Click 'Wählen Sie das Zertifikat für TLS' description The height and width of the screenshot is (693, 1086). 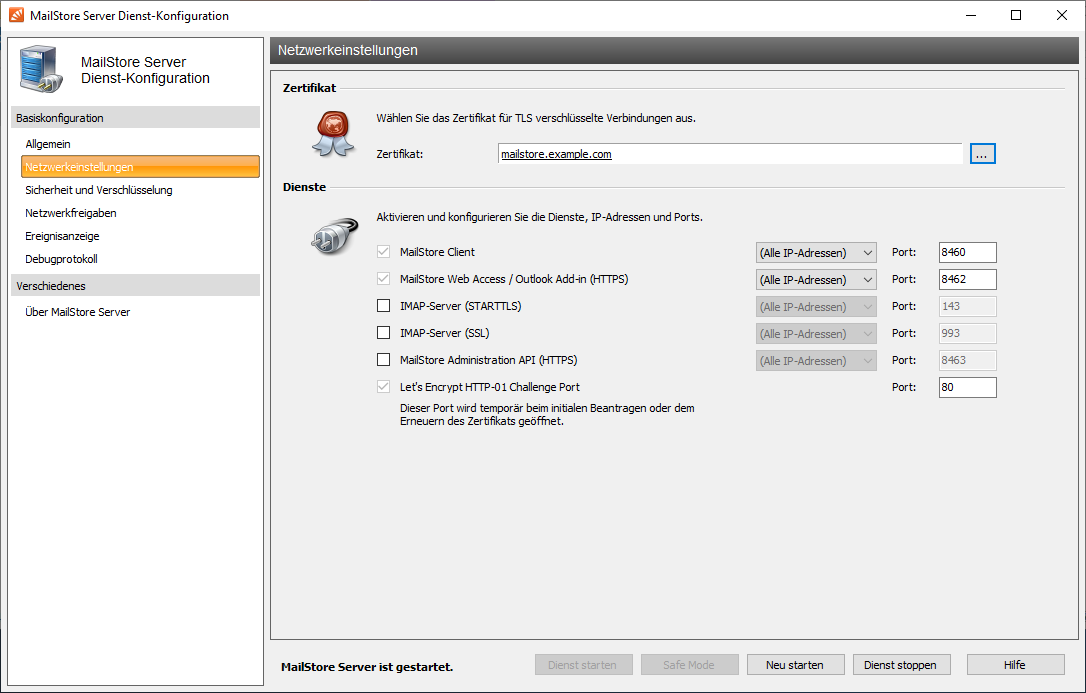pos(536,118)
